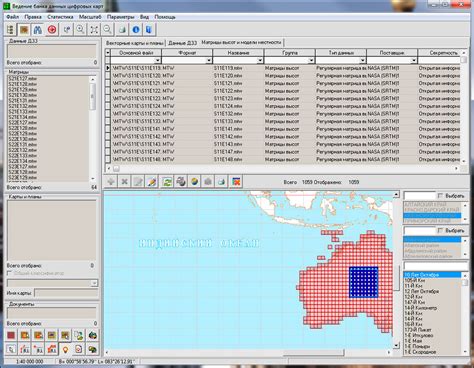Click the 'Название' column header

pyautogui.click(x=238, y=53)
